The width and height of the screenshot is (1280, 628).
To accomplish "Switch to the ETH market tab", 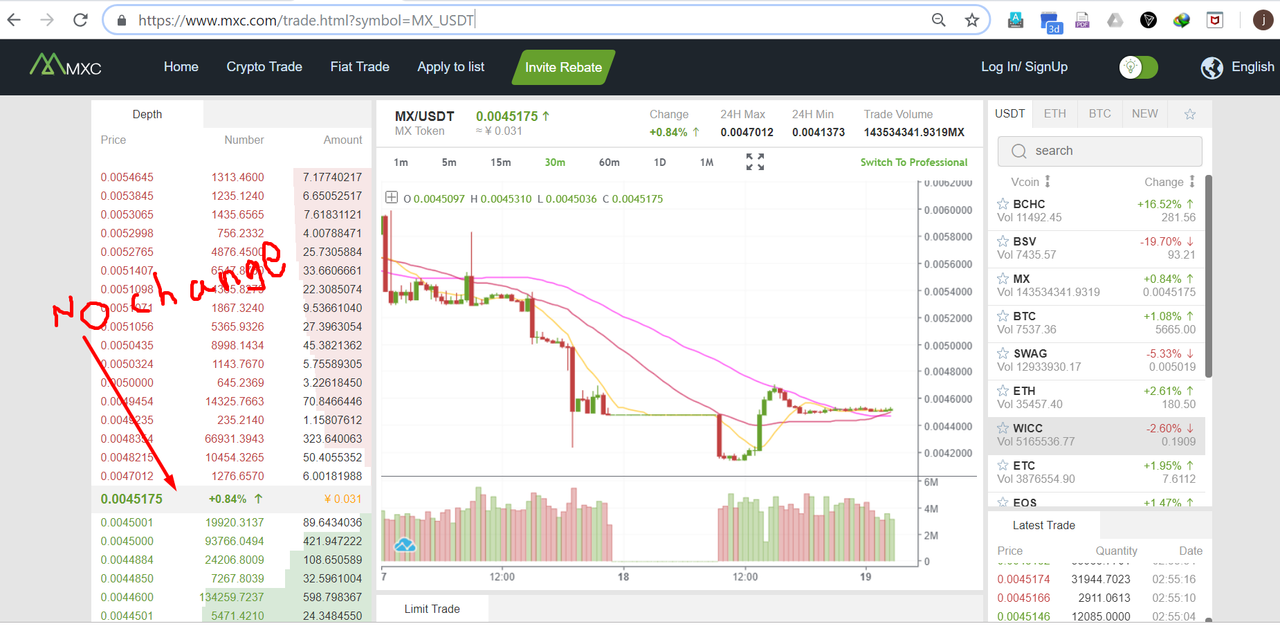I will [1055, 114].
